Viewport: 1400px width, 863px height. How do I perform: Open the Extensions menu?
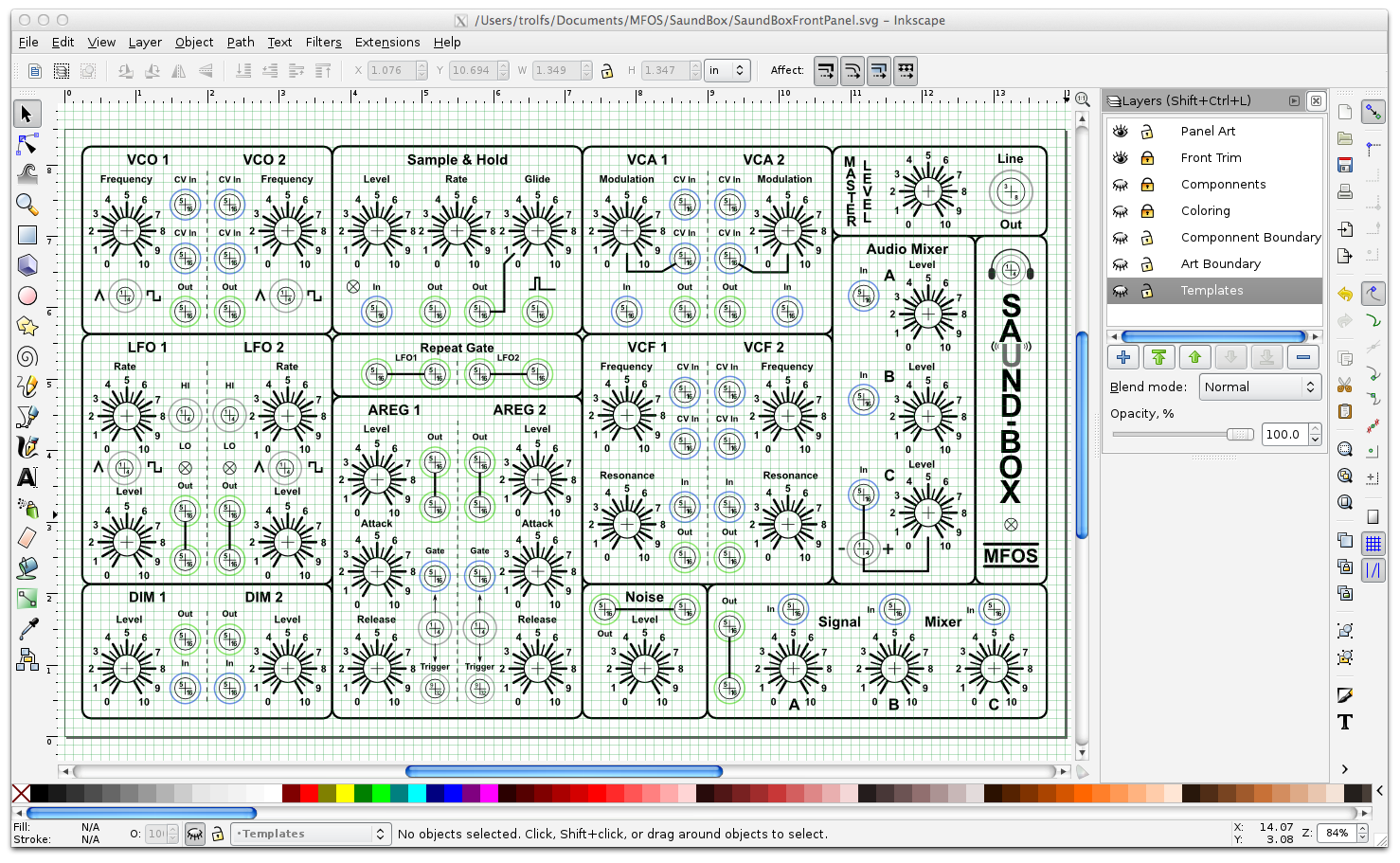pos(386,42)
